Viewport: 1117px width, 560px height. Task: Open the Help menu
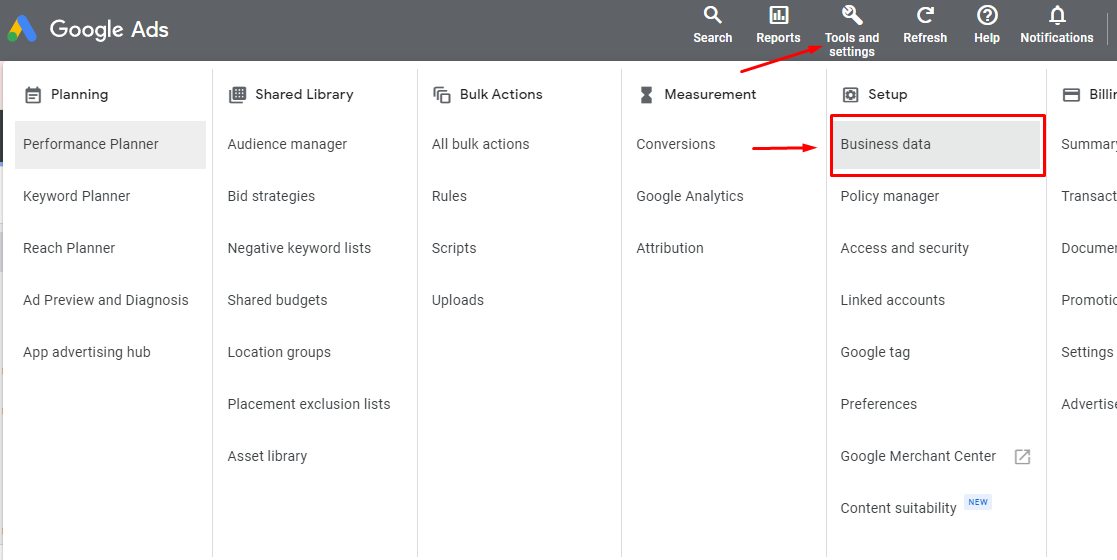tap(987, 25)
